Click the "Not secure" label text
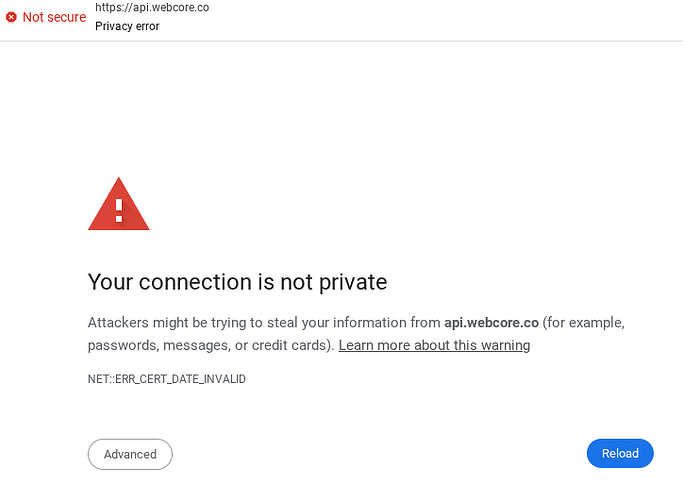The image size is (683, 500). pyautogui.click(x=53, y=17)
